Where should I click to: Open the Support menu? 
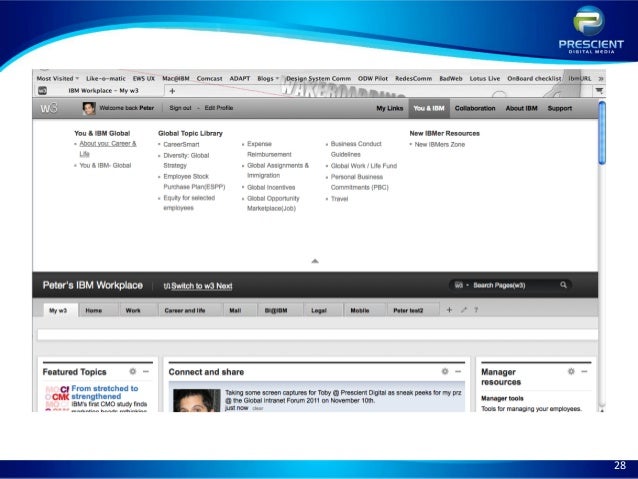point(559,108)
